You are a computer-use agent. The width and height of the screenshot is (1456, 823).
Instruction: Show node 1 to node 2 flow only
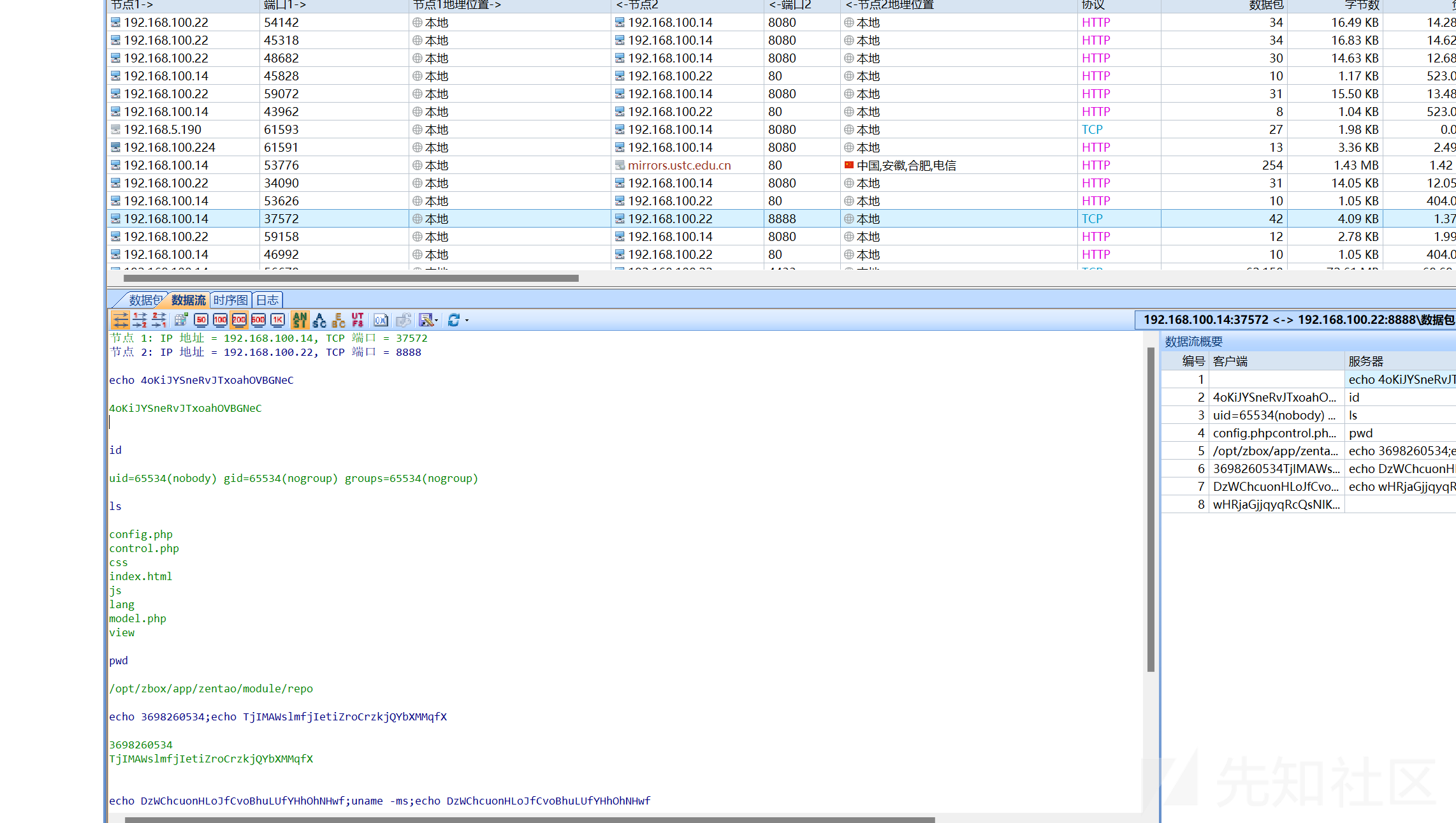pos(140,320)
